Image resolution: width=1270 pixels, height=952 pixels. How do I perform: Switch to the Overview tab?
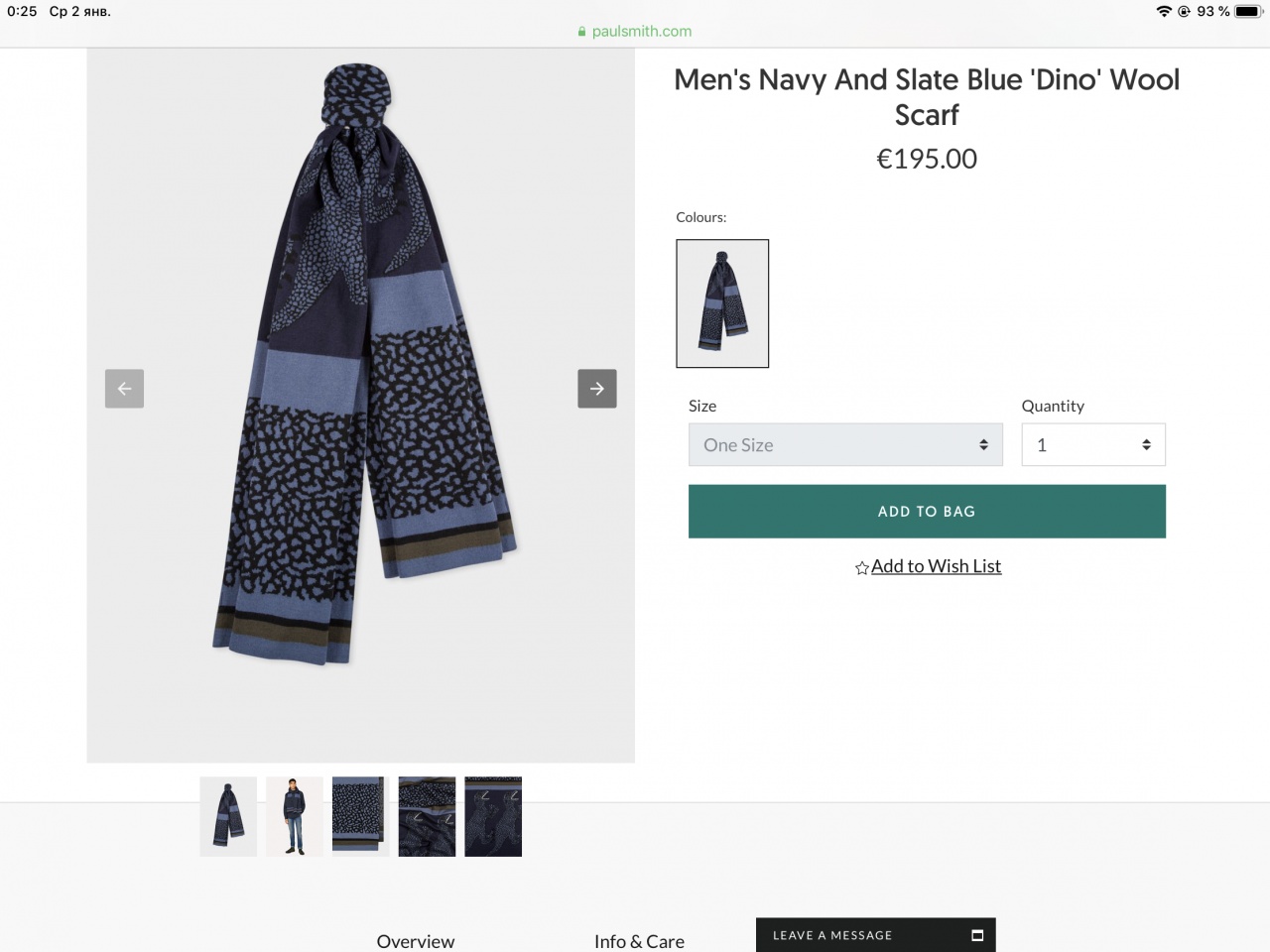click(416, 941)
